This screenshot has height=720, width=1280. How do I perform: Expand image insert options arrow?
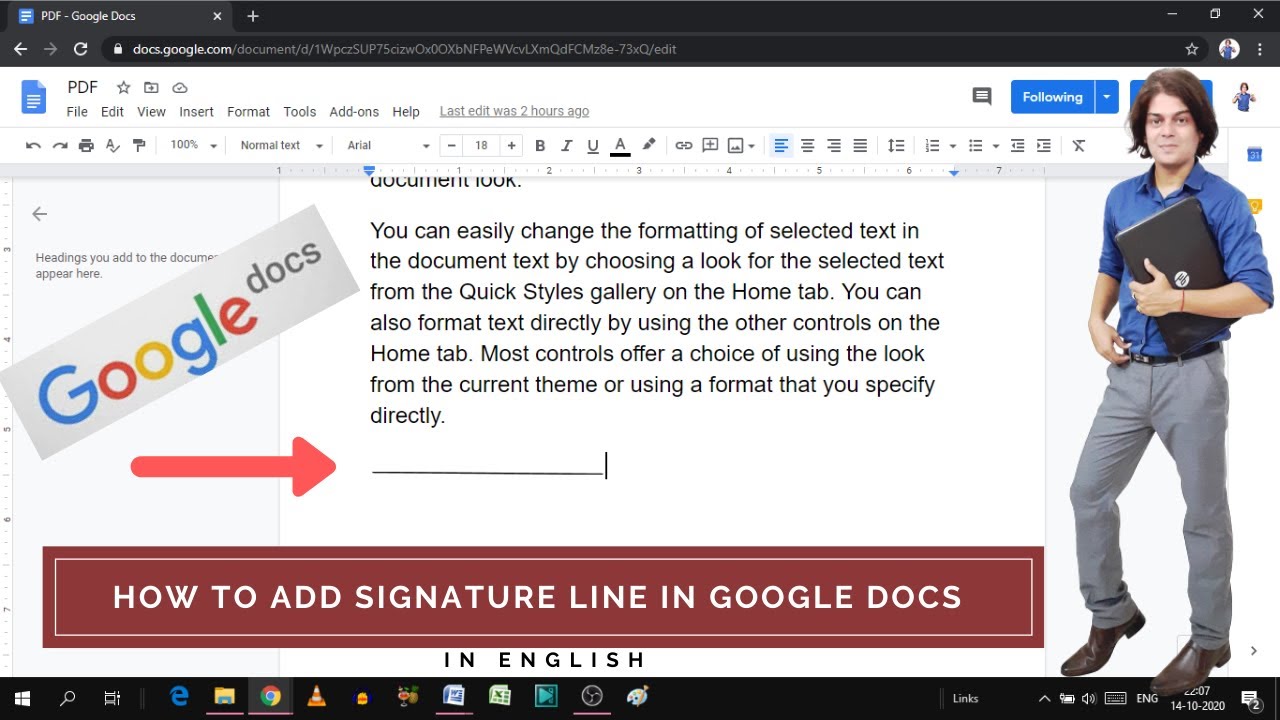[x=752, y=146]
